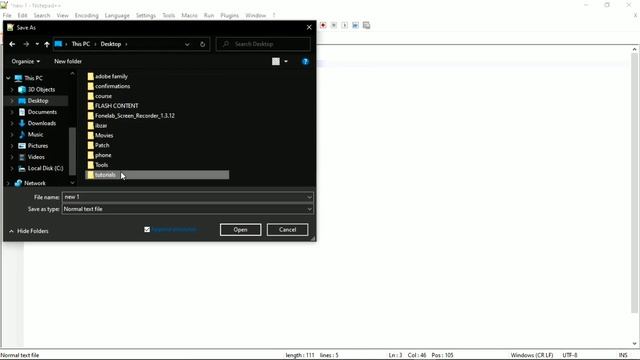Toggle the append extension checkbox
Image resolution: width=640 pixels, height=360 pixels.
(x=147, y=229)
